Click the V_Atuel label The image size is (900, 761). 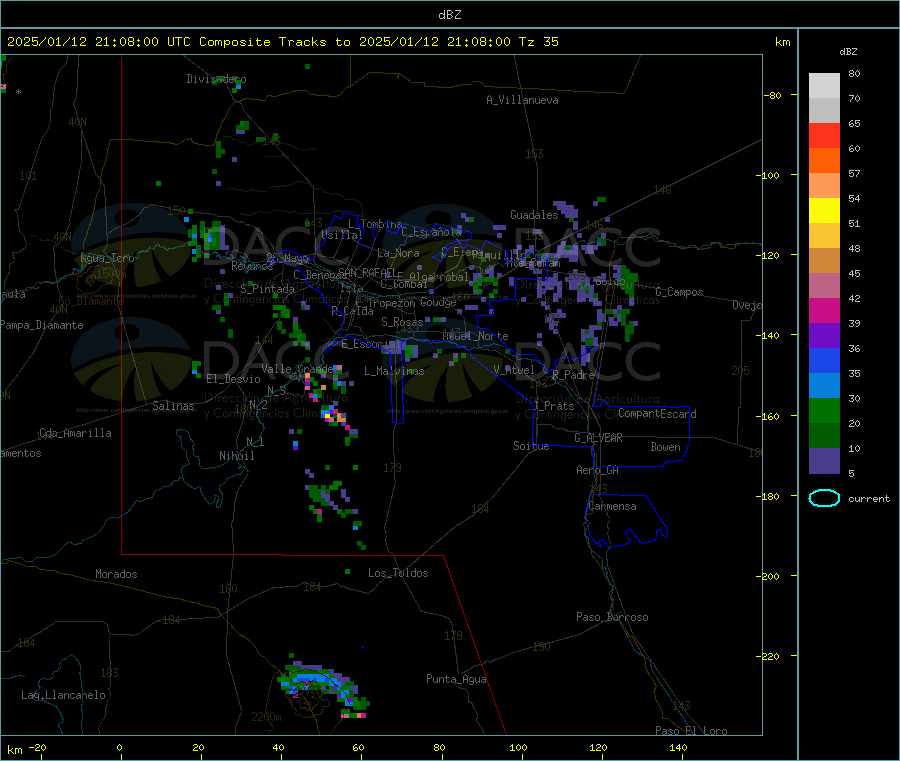[514, 370]
